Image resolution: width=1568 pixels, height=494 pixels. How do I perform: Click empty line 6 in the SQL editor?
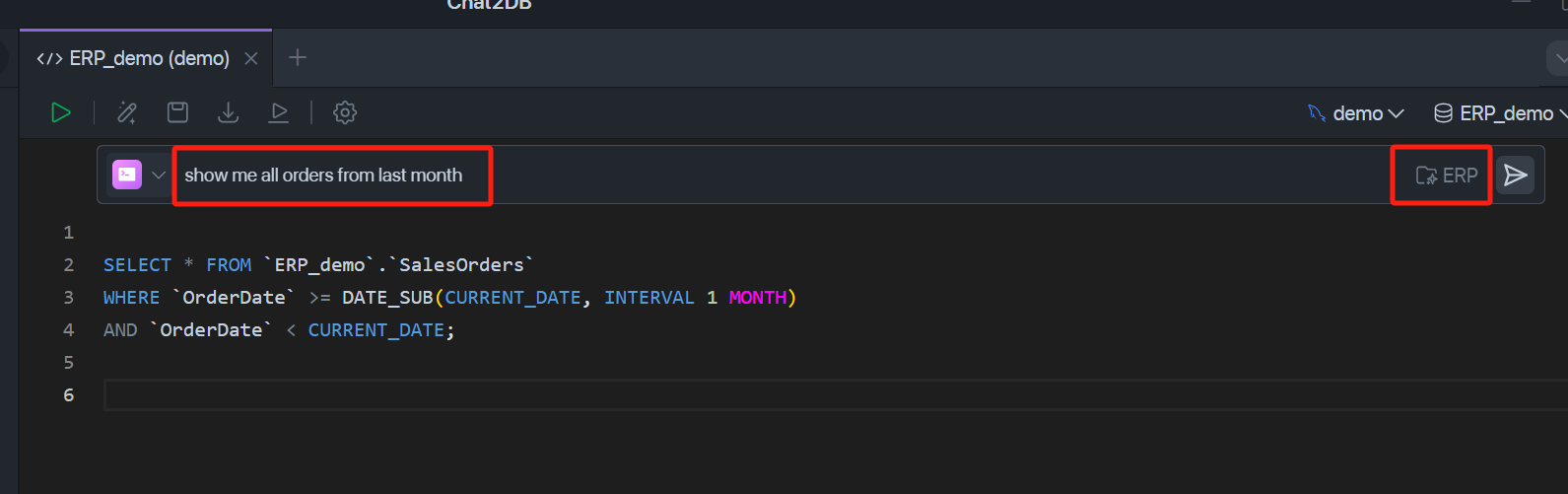tap(836, 394)
